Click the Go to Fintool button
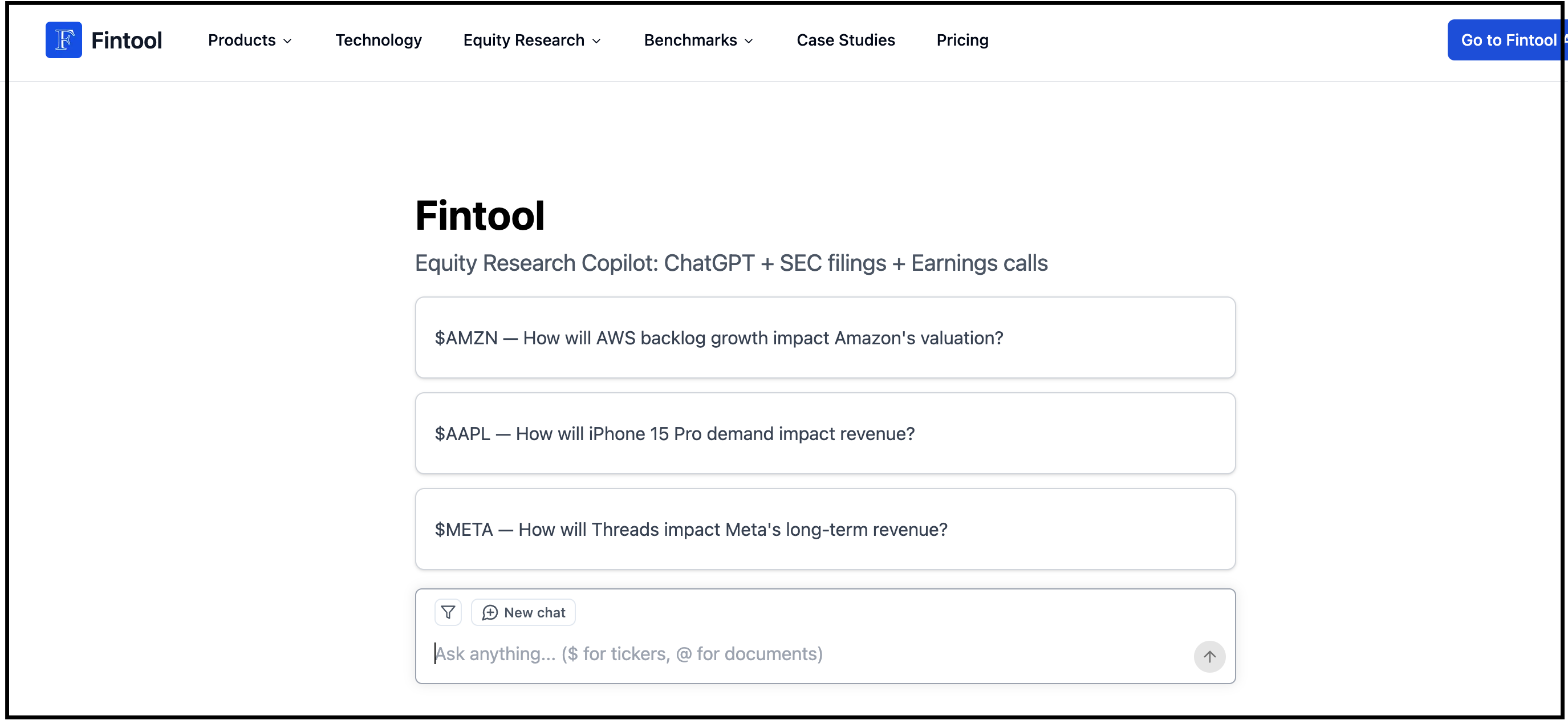The image size is (1568, 724). pos(1507,40)
